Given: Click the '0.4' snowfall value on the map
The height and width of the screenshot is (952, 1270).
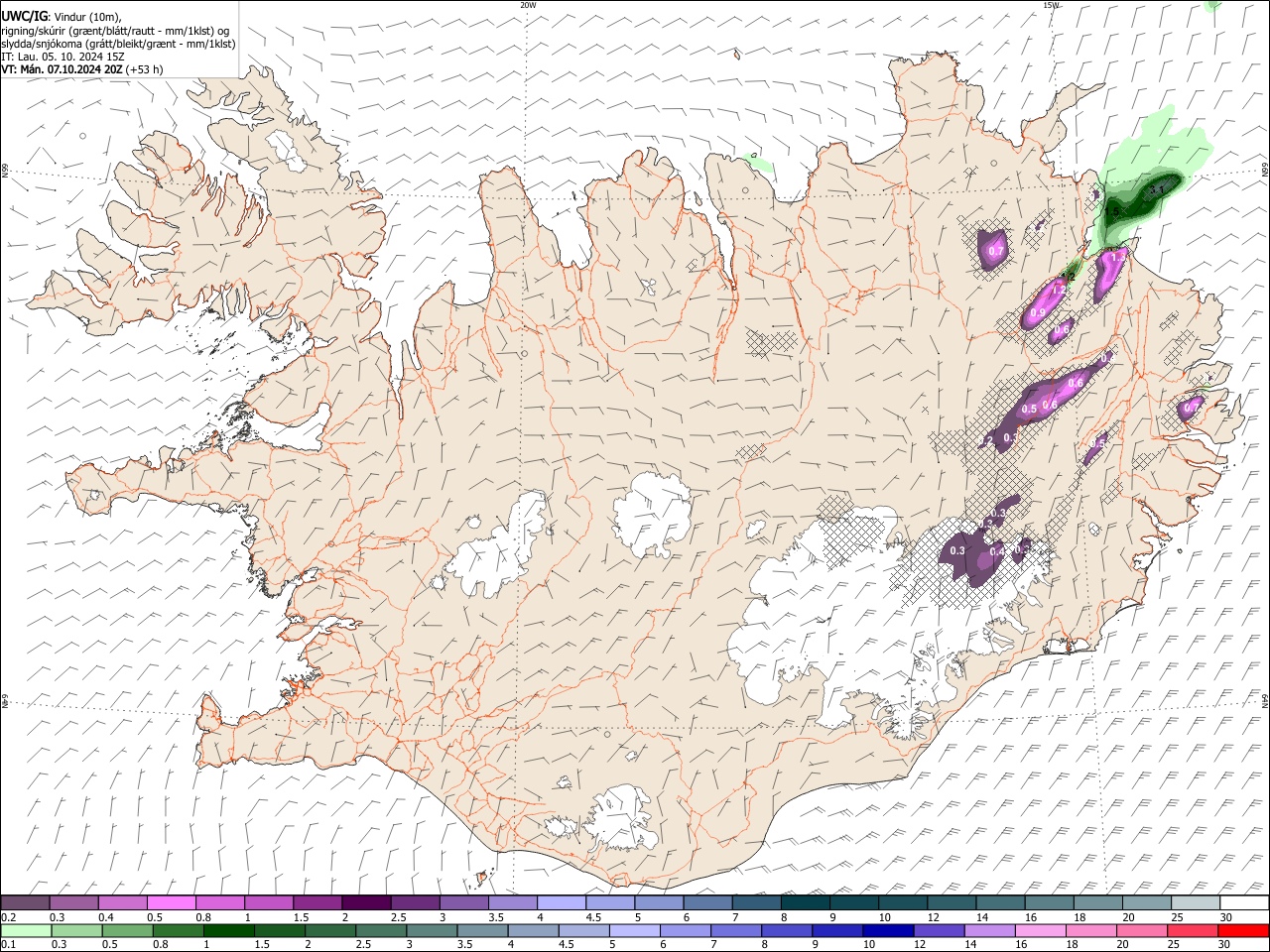Looking at the screenshot, I should [x=997, y=550].
